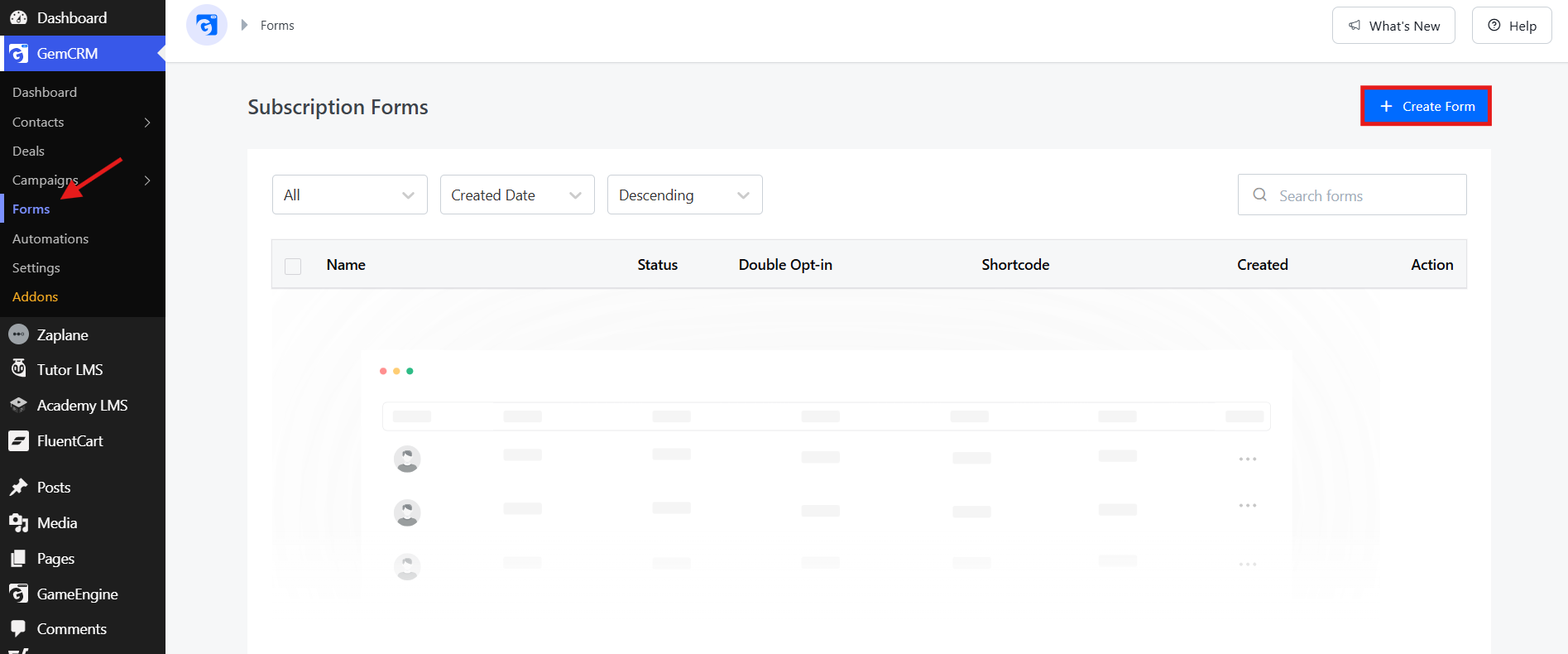This screenshot has height=654, width=1568.
Task: Click the Double Opt-in column header
Action: tap(785, 265)
